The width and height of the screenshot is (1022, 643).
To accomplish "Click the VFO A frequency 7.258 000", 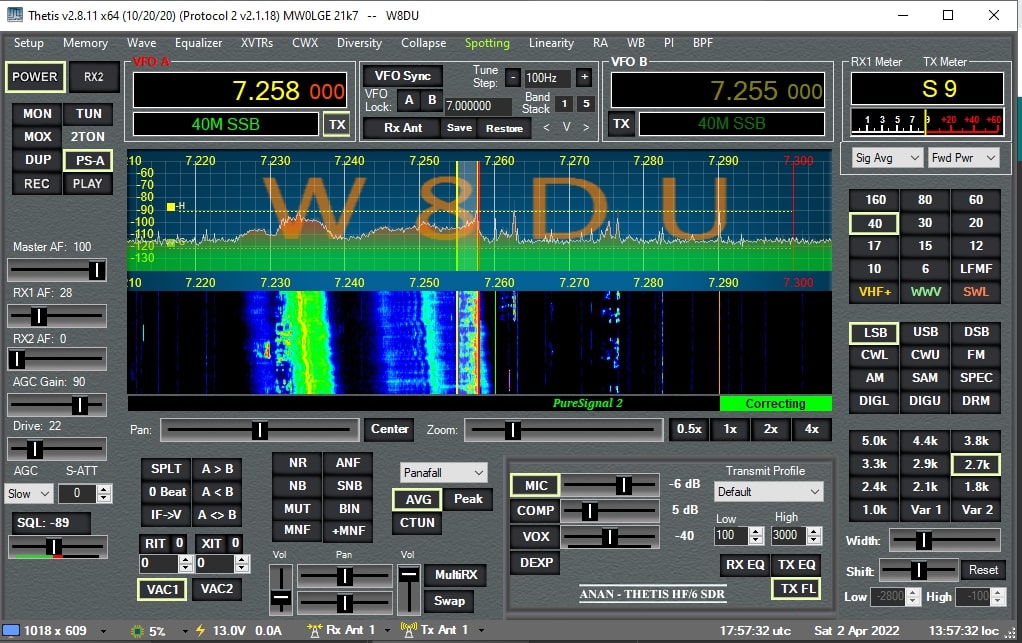I will [x=240, y=91].
